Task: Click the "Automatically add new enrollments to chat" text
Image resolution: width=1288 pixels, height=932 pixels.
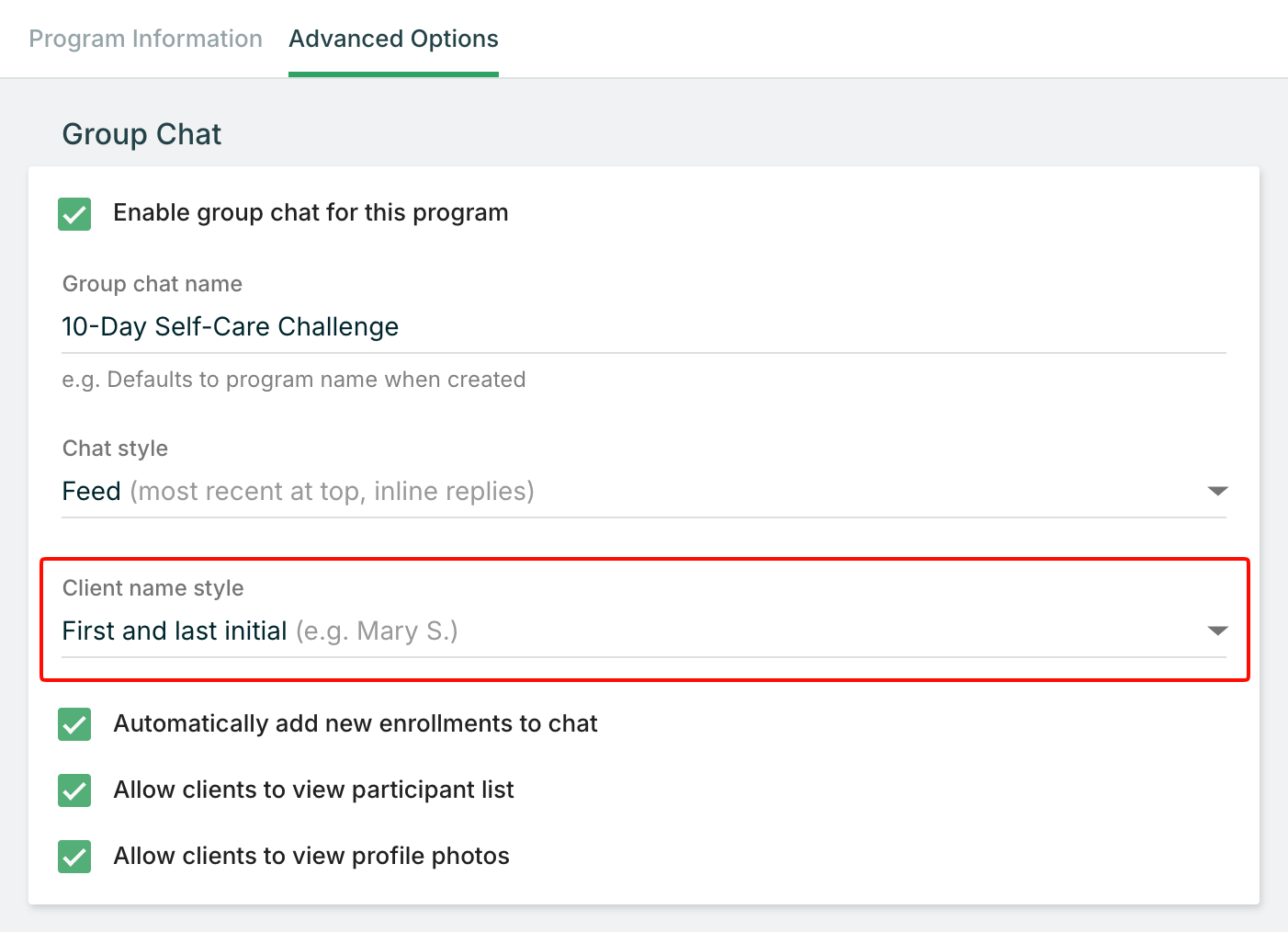Action: [356, 724]
